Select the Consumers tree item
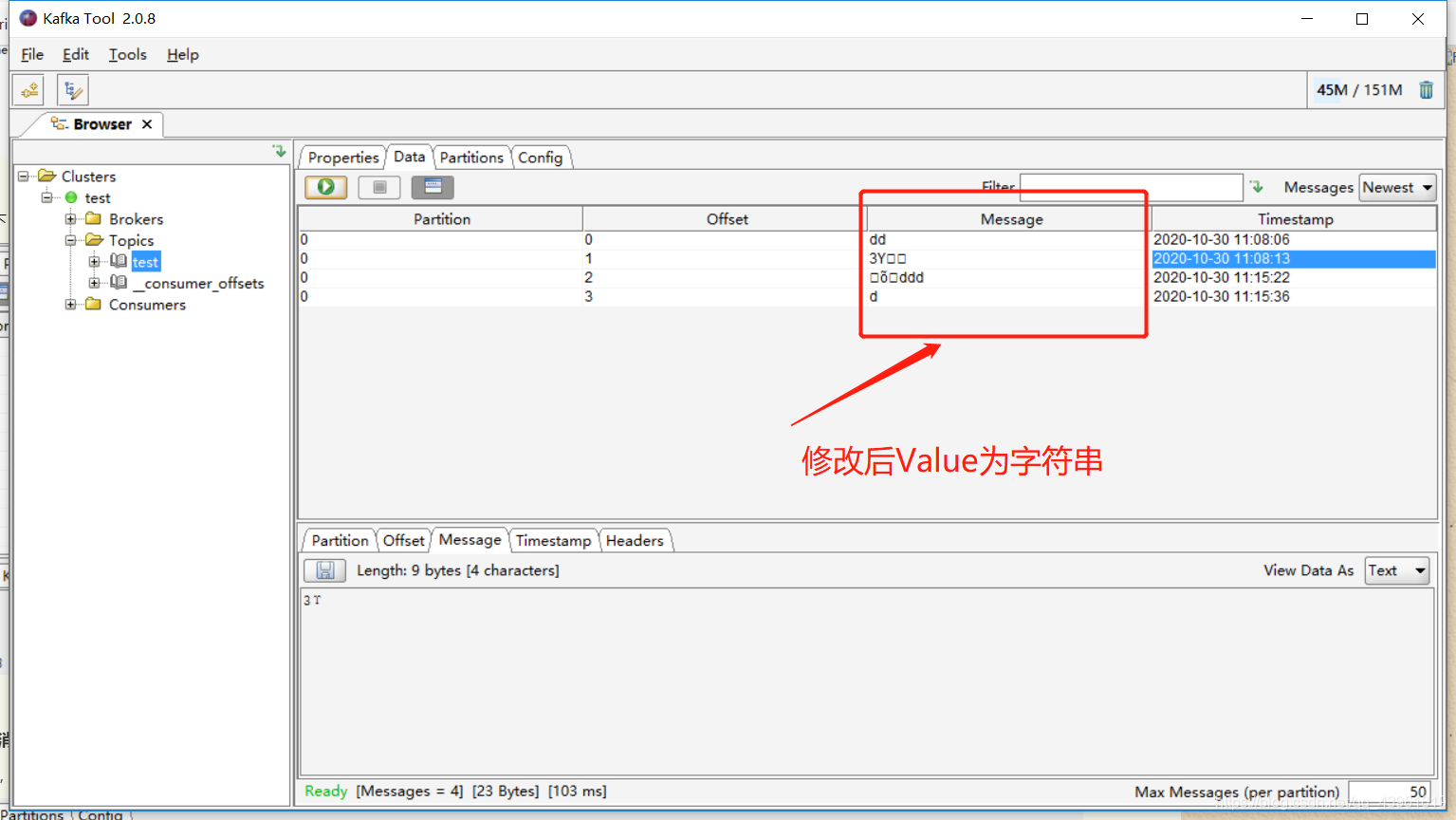Image resolution: width=1456 pixels, height=820 pixels. pyautogui.click(x=147, y=305)
